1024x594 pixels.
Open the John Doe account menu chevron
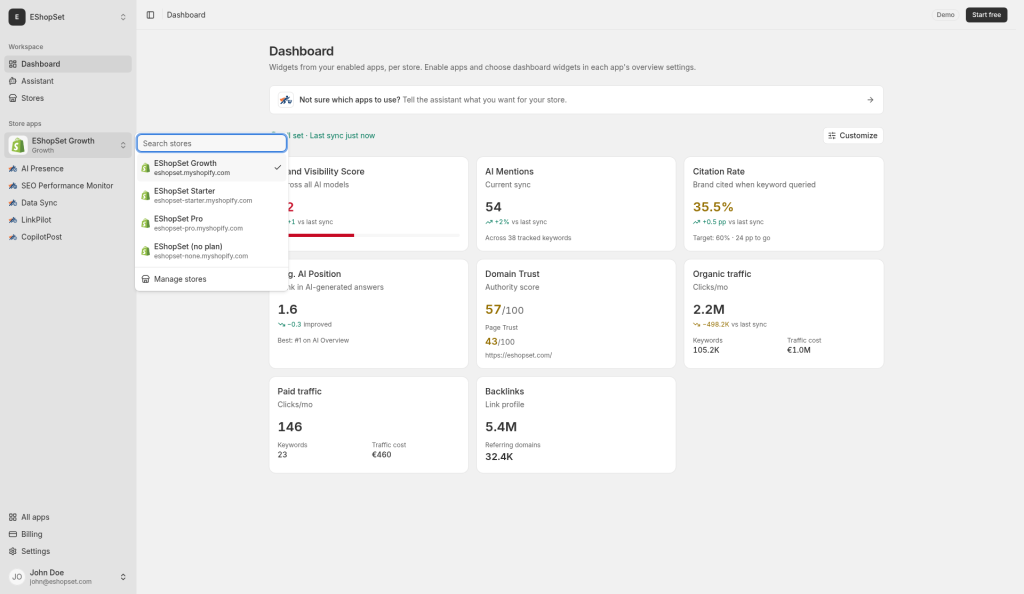pos(123,577)
